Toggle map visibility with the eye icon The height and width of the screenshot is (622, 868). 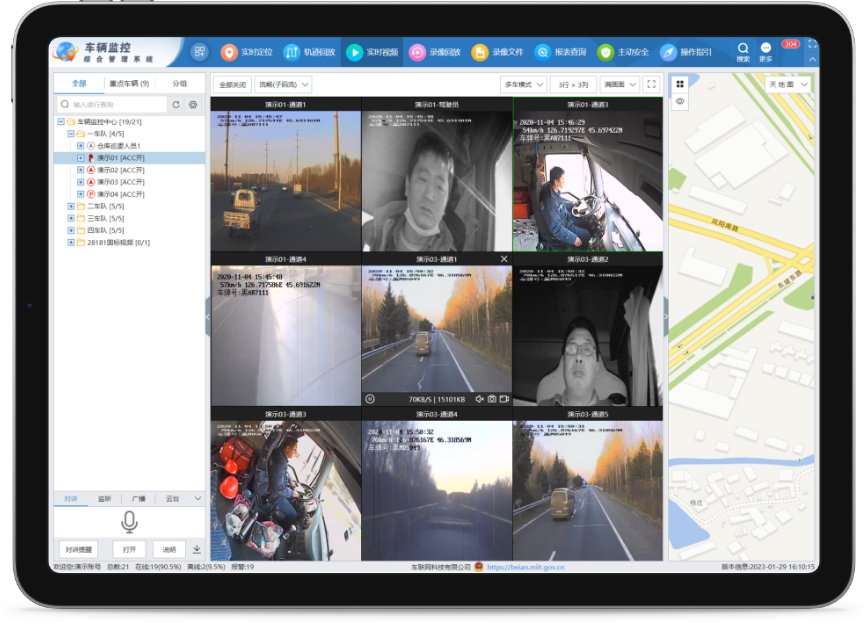[680, 101]
